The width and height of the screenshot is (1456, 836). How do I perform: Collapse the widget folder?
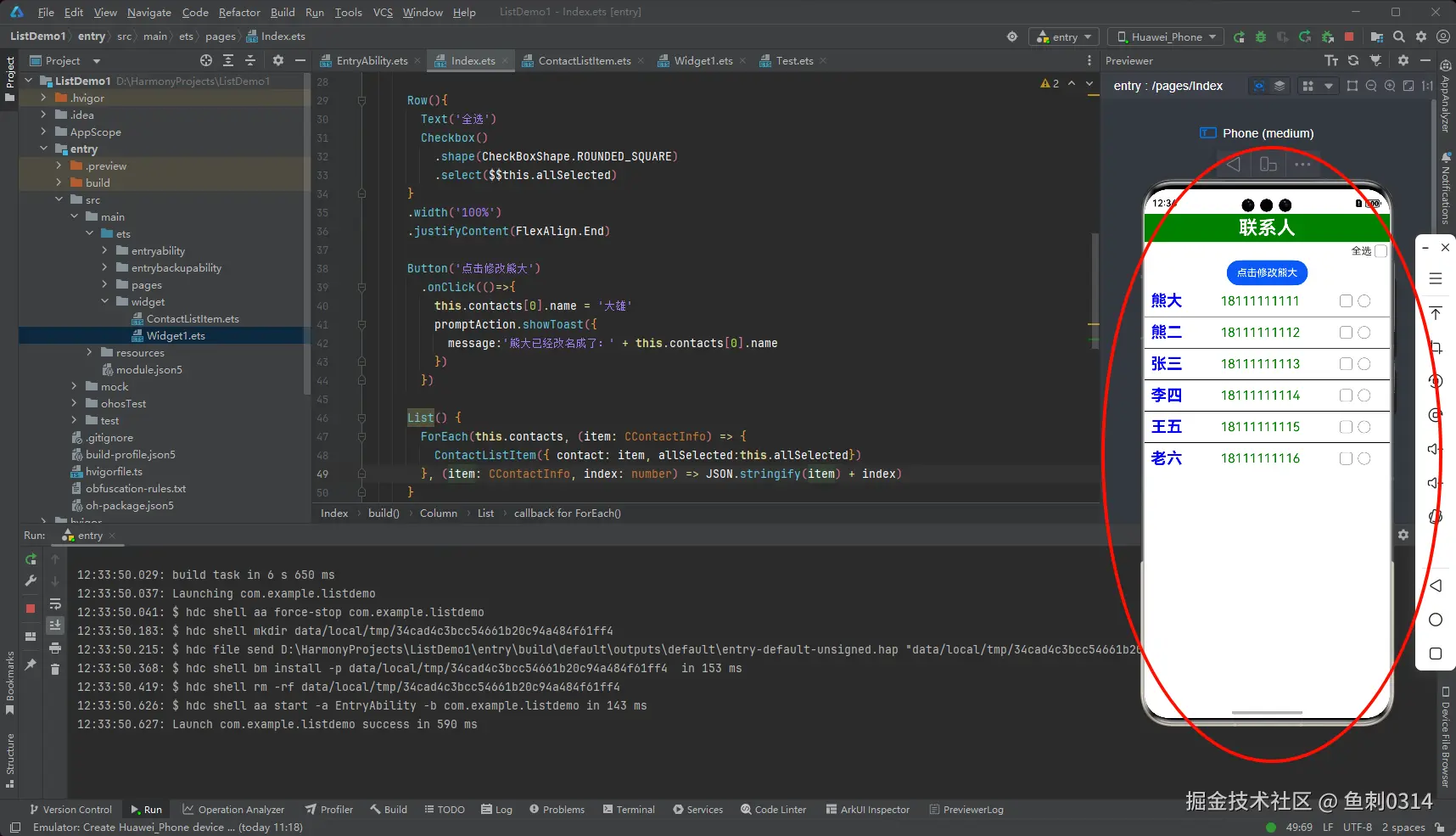click(x=105, y=301)
